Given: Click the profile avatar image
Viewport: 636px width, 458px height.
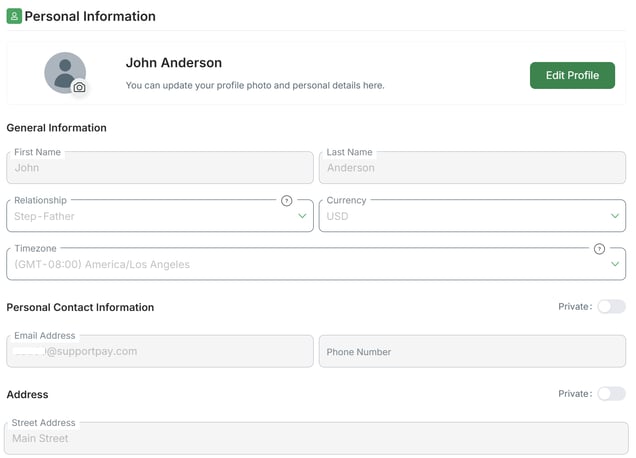Looking at the screenshot, I should click(62, 71).
